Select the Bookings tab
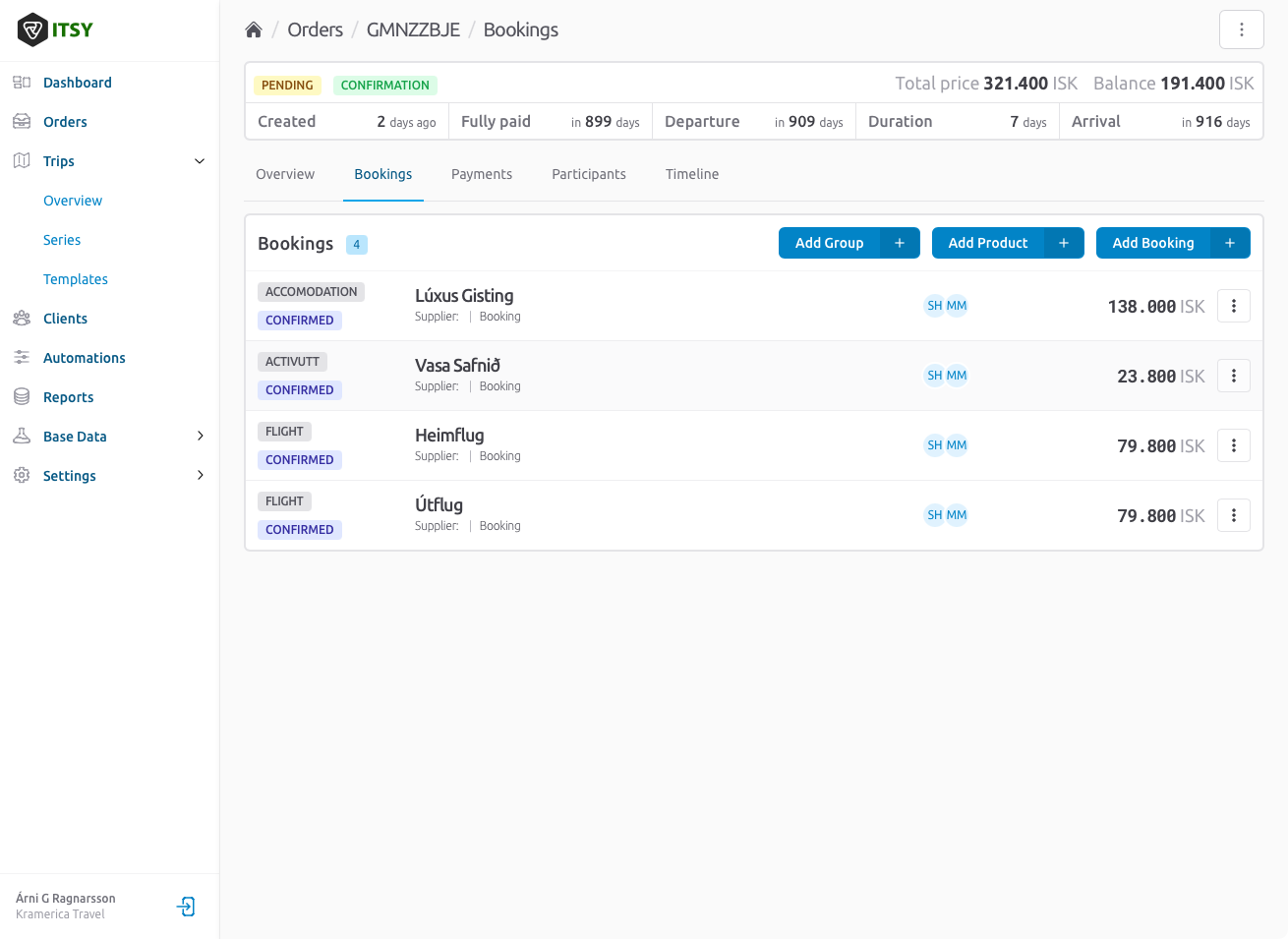The height and width of the screenshot is (939, 1288). pyautogui.click(x=383, y=174)
